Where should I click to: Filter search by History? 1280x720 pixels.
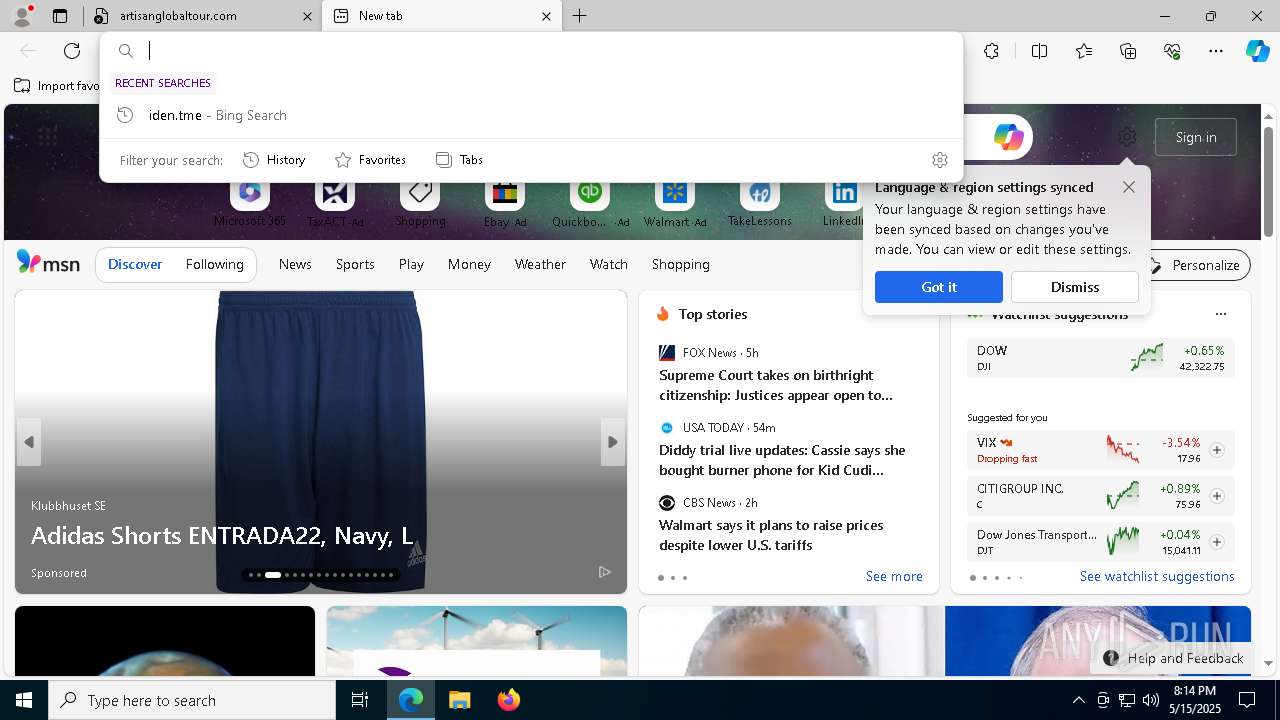coord(274,160)
